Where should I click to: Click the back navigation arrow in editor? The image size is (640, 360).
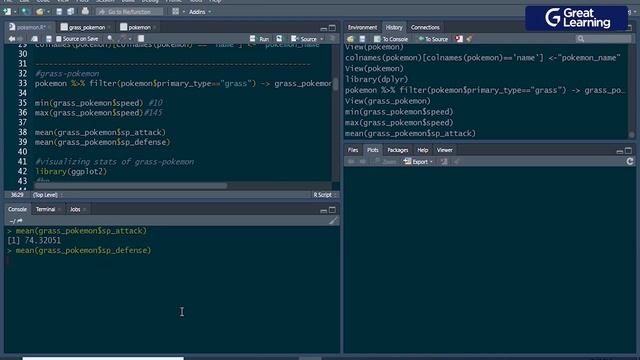12,39
